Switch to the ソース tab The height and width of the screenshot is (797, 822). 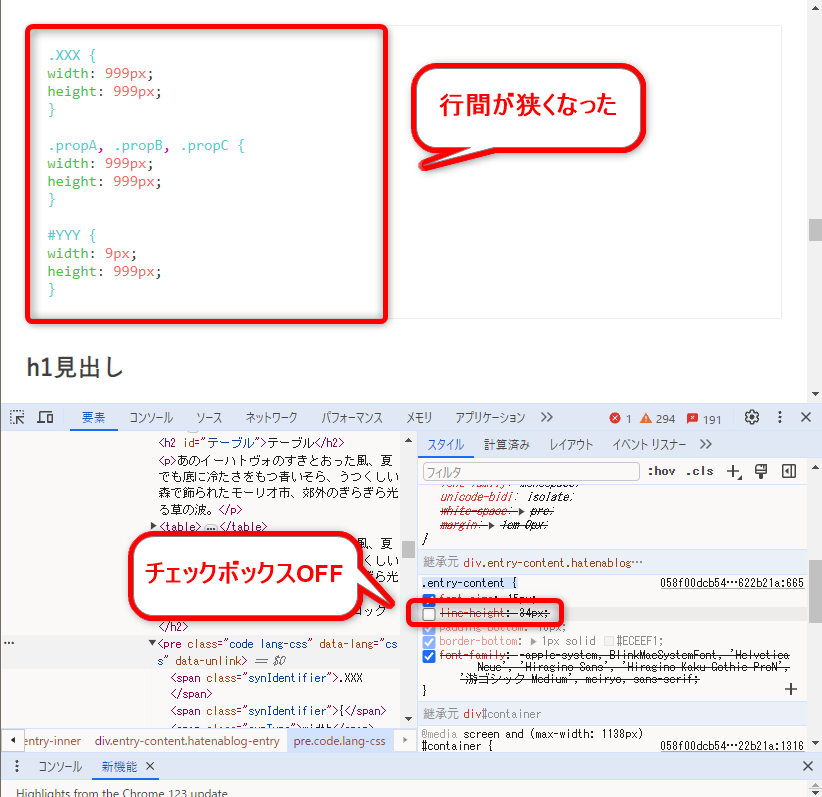pyautogui.click(x=209, y=418)
